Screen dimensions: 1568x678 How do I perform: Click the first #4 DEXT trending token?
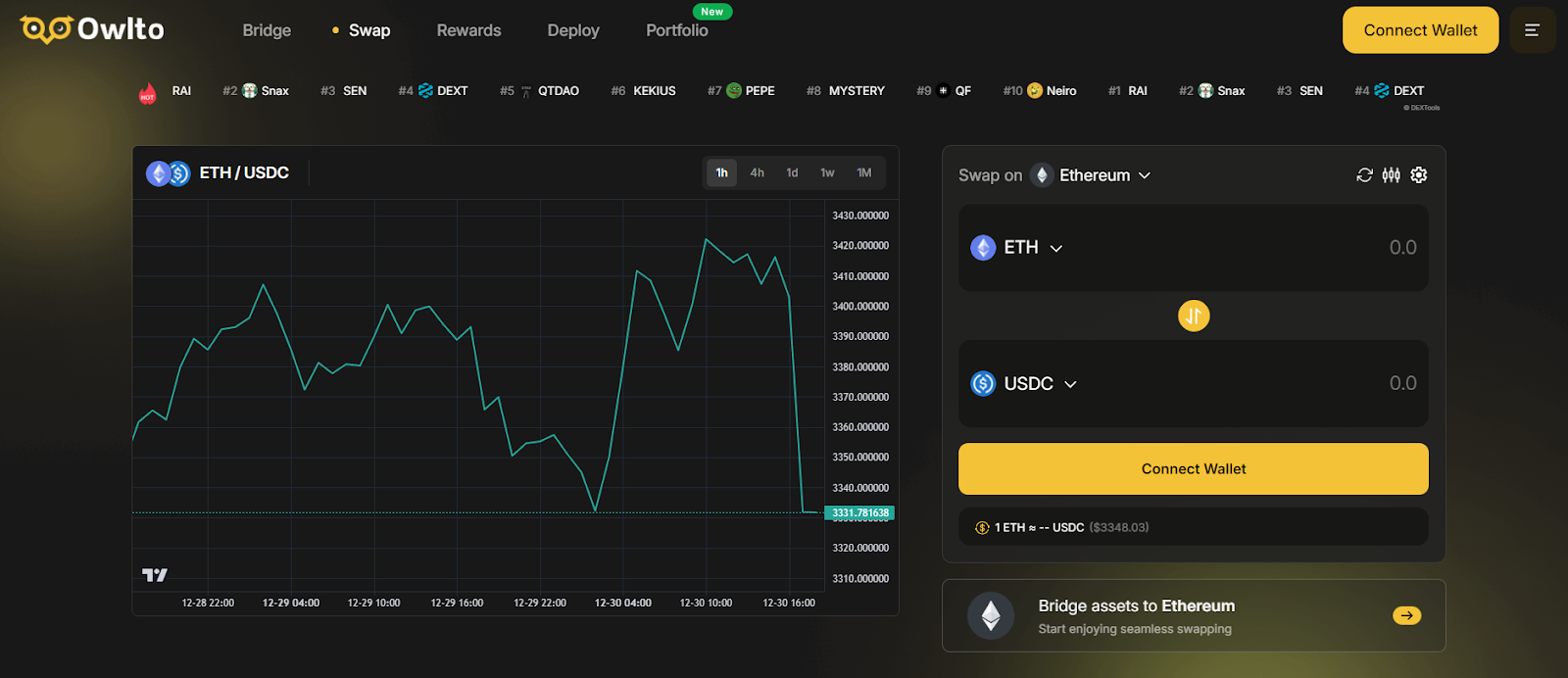click(433, 91)
